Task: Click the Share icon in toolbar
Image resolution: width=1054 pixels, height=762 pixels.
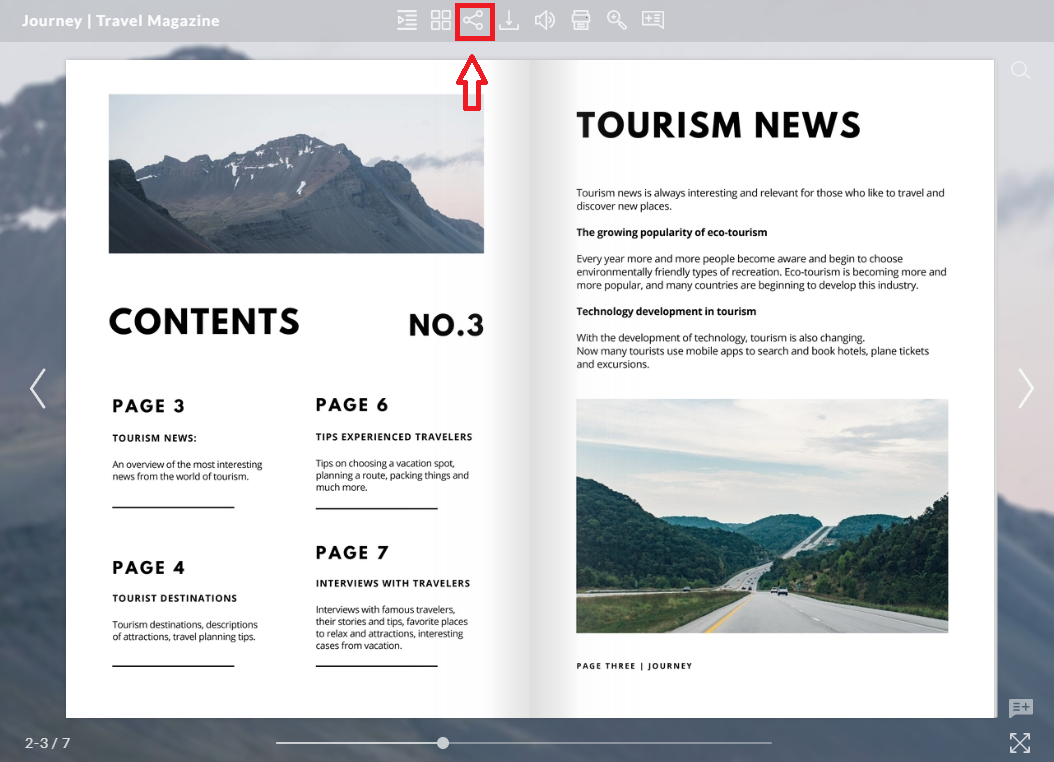Action: [473, 20]
